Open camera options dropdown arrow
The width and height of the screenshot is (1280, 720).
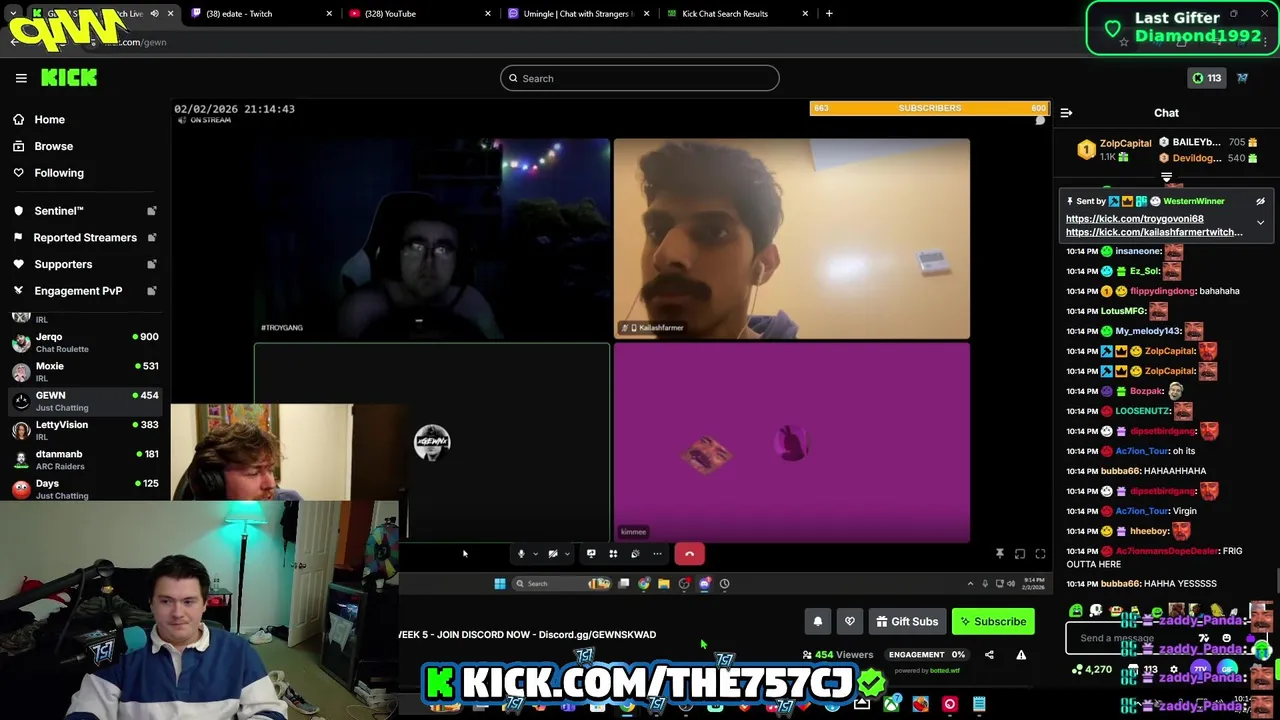coord(567,554)
